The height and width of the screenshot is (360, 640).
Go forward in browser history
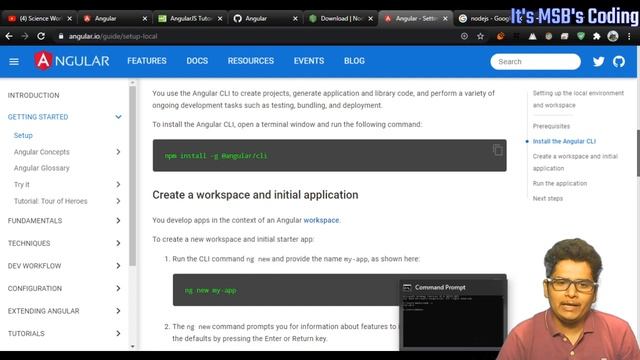pyautogui.click(x=25, y=36)
